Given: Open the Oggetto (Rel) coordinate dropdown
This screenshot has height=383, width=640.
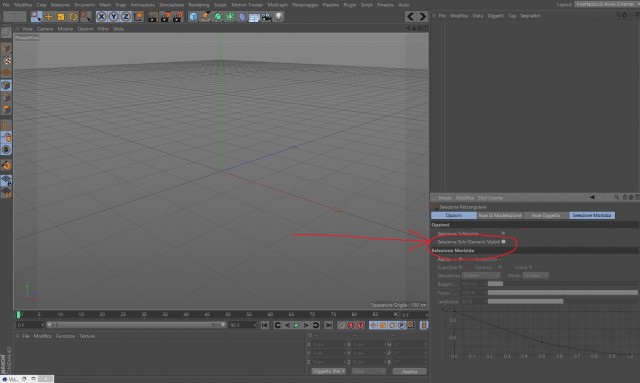Looking at the screenshot, I should (x=329, y=371).
